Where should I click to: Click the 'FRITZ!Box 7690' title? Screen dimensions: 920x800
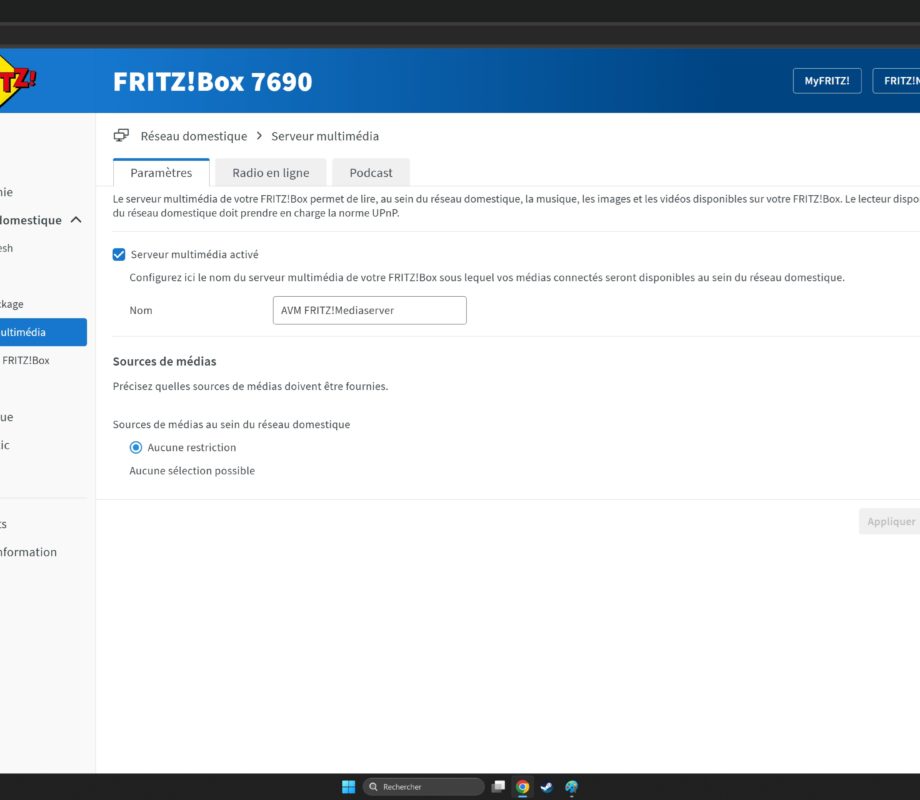(212, 82)
